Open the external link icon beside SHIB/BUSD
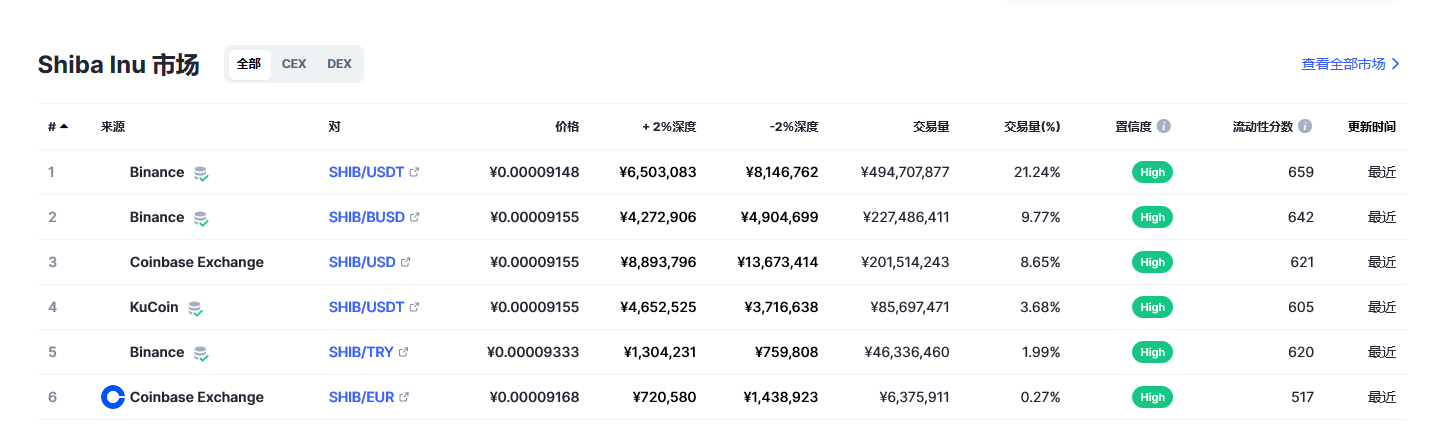 coord(415,217)
